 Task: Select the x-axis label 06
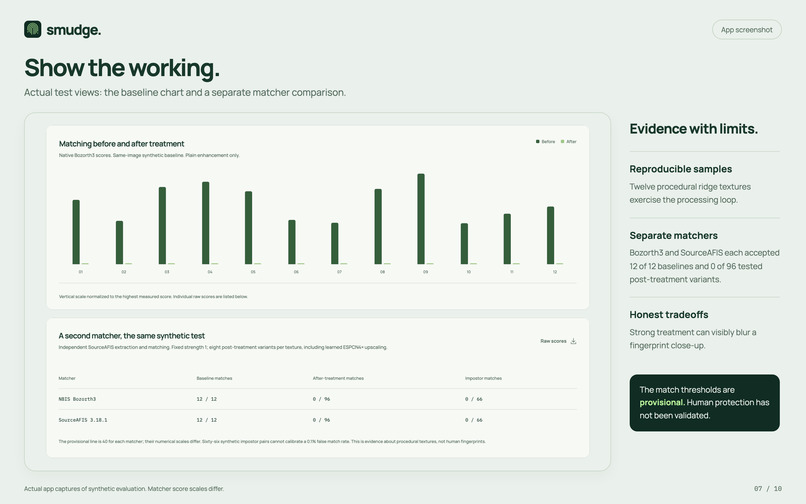(x=296, y=272)
